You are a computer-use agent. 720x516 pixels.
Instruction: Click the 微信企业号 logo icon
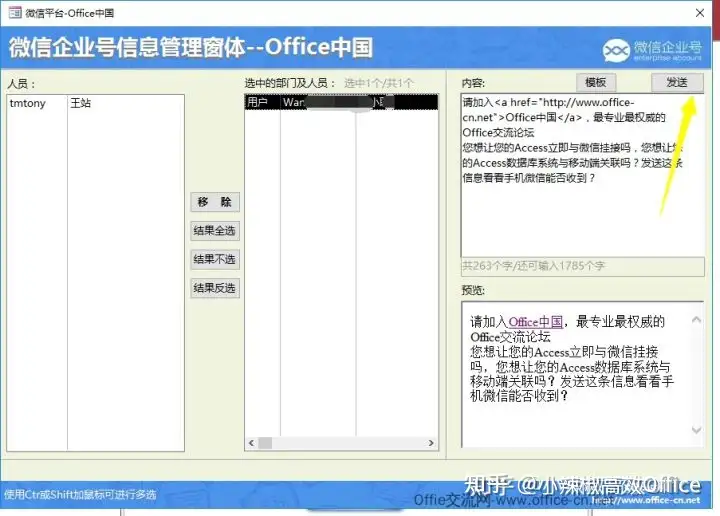616,50
